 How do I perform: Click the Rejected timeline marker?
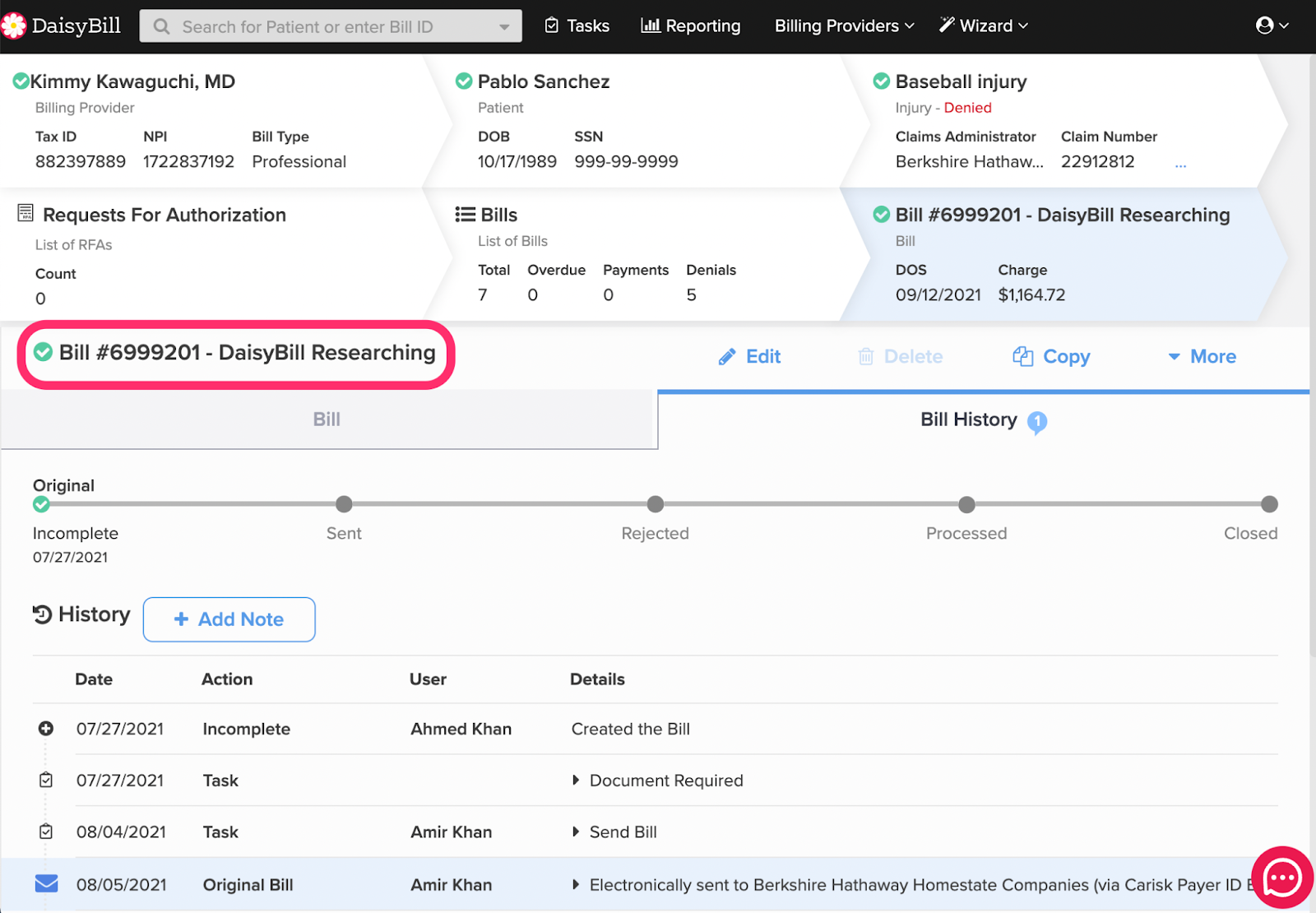coord(655,504)
